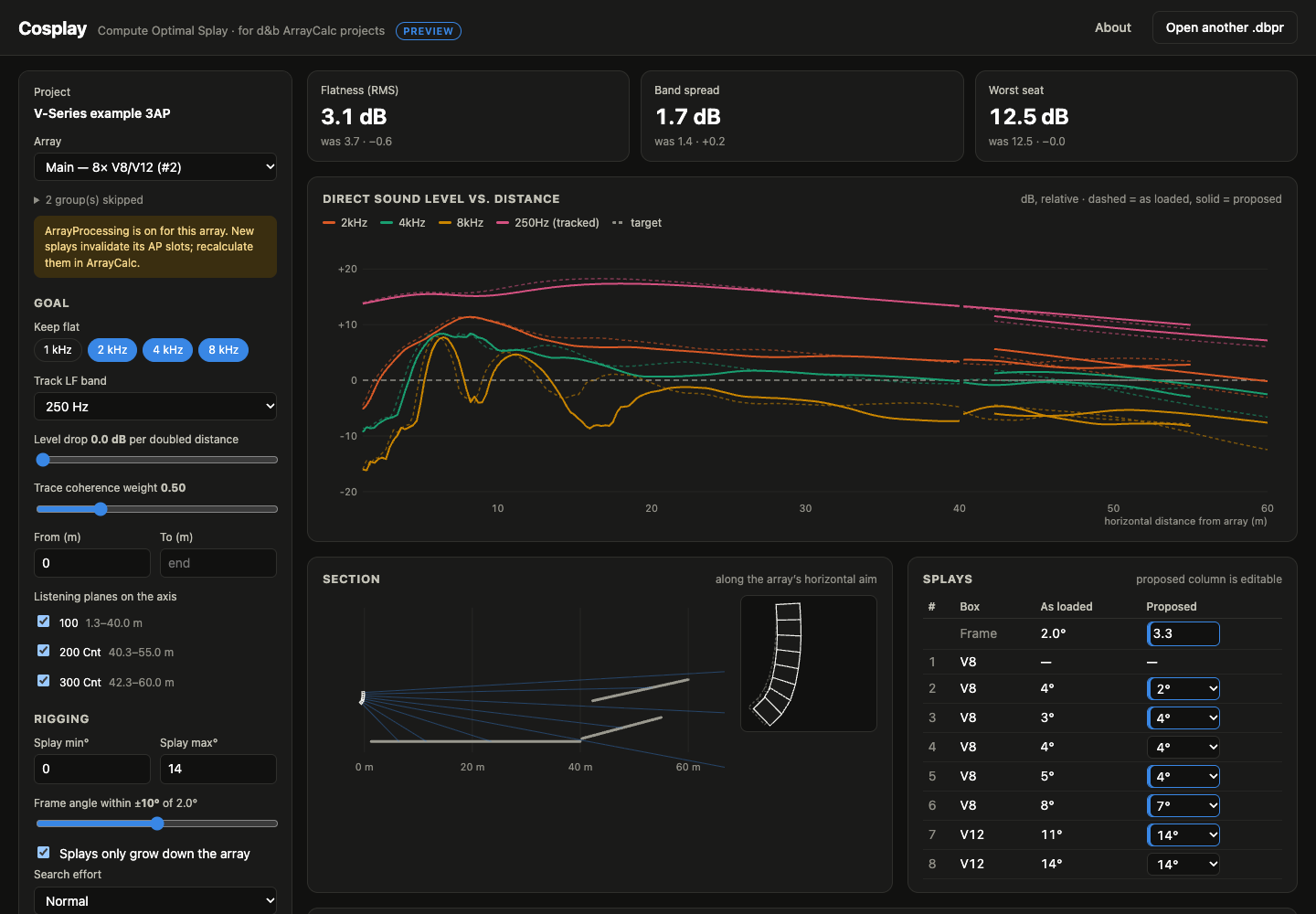The image size is (1316, 914).
Task: Click the "was 1.4 · +0.2" text
Action: click(x=690, y=142)
